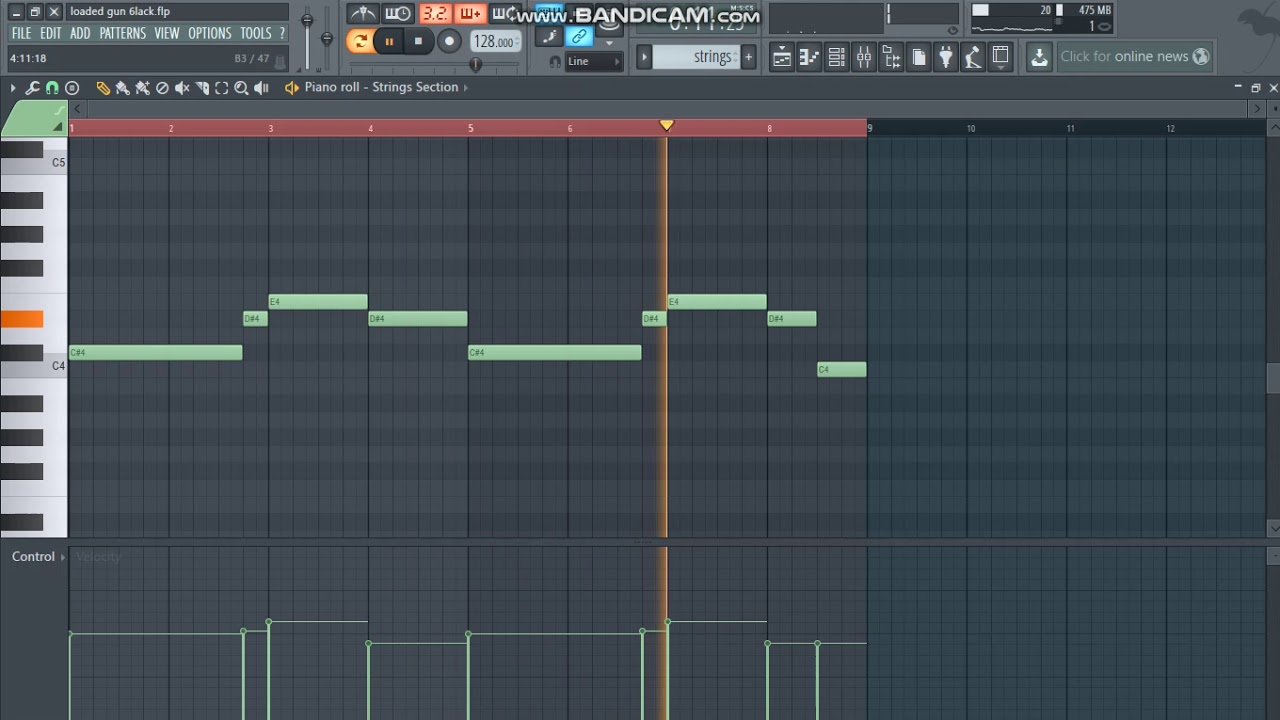Open the tempo tapper icon
This screenshot has height=720, width=1280.
(972, 57)
